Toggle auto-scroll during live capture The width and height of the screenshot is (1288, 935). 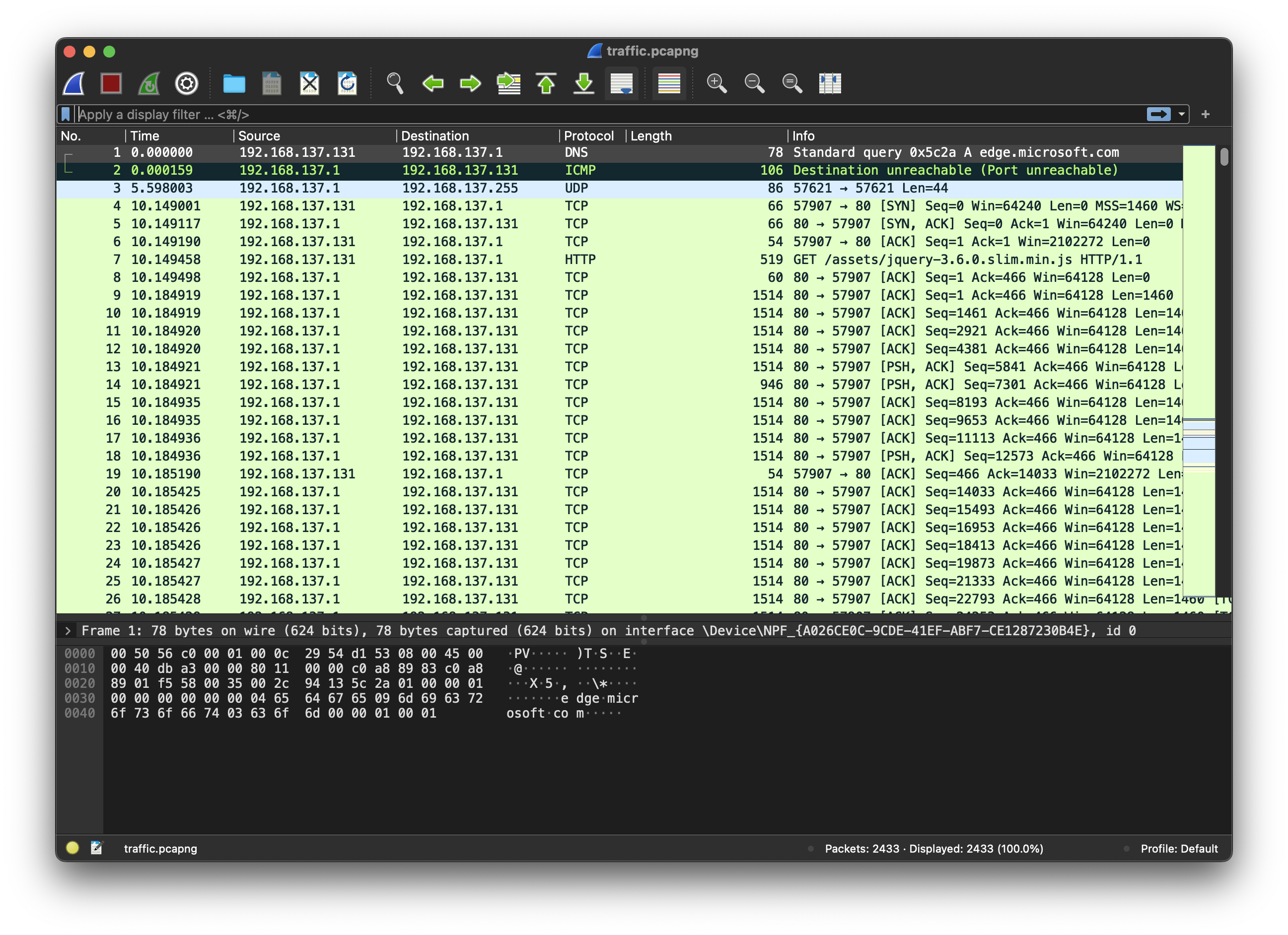pos(621,83)
